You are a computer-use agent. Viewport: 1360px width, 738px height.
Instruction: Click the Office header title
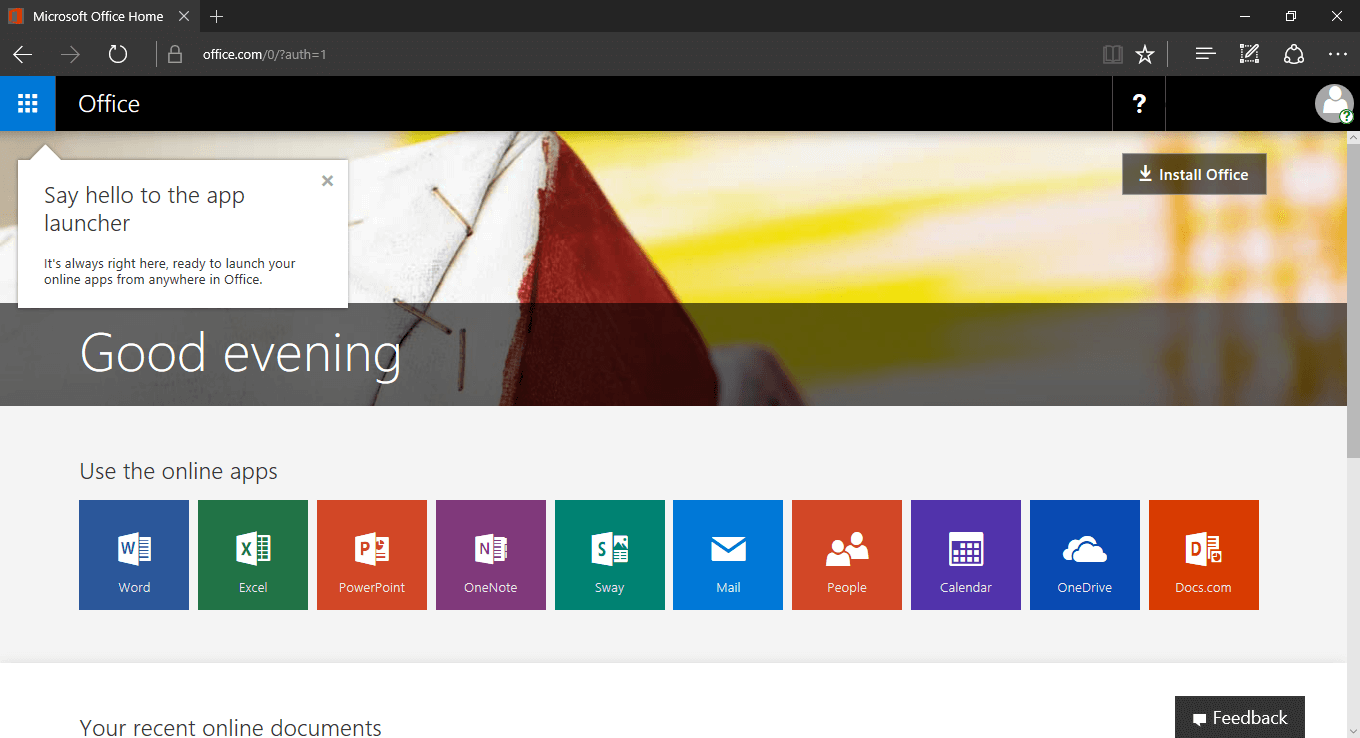[x=109, y=104]
